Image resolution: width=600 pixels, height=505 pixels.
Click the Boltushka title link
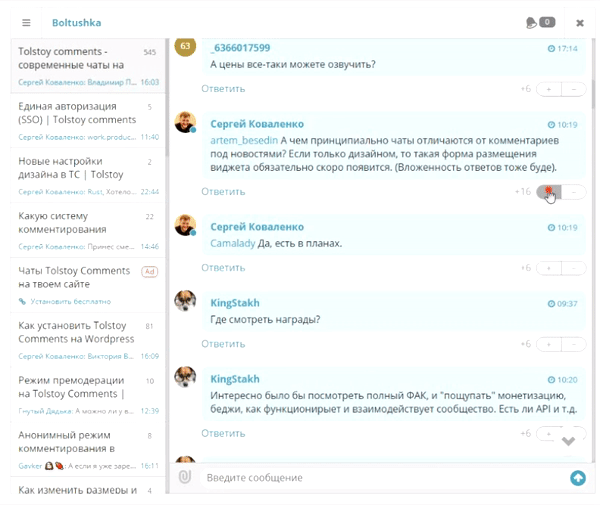[77, 23]
